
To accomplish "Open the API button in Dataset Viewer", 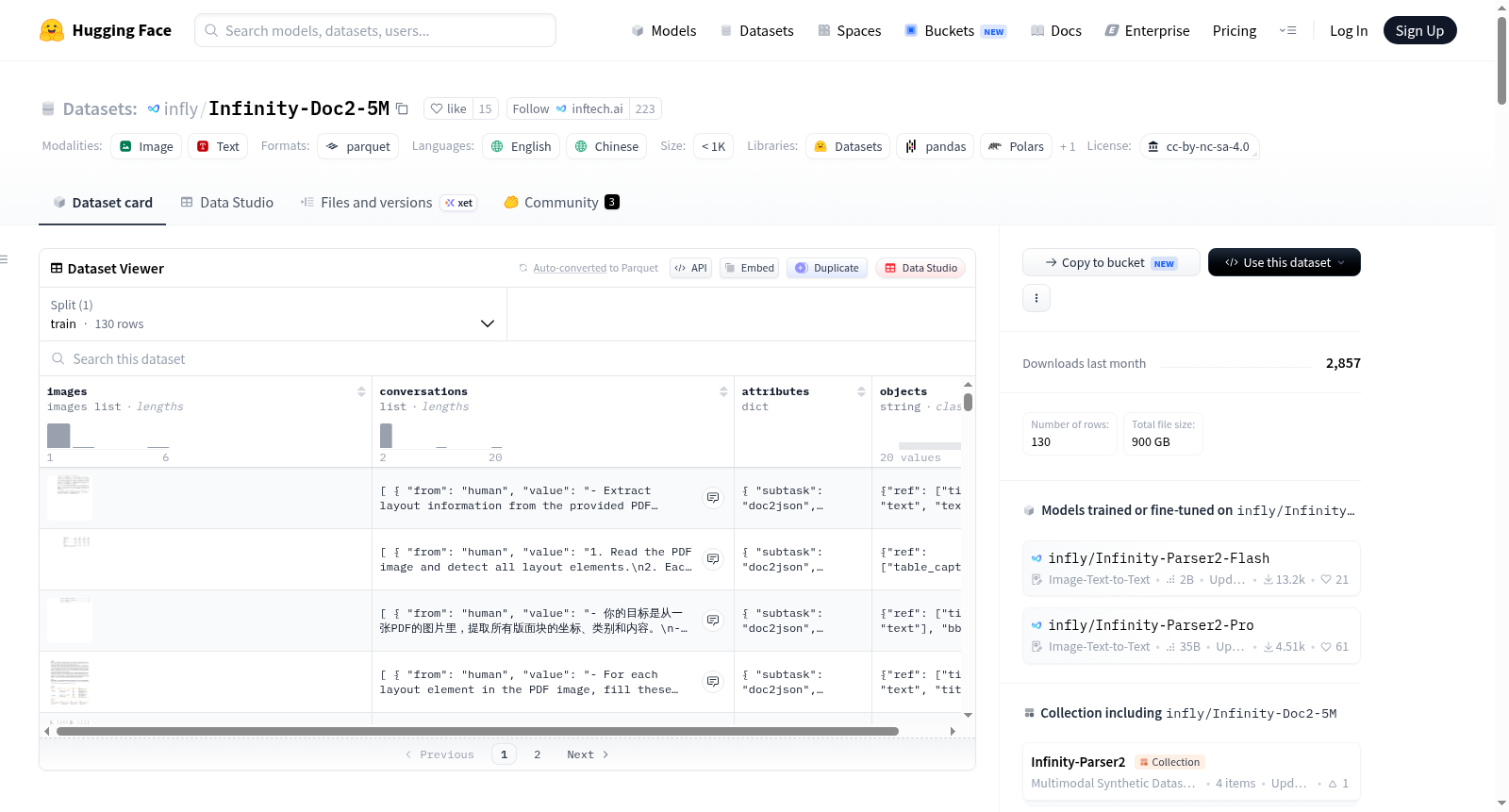I will tap(690, 268).
